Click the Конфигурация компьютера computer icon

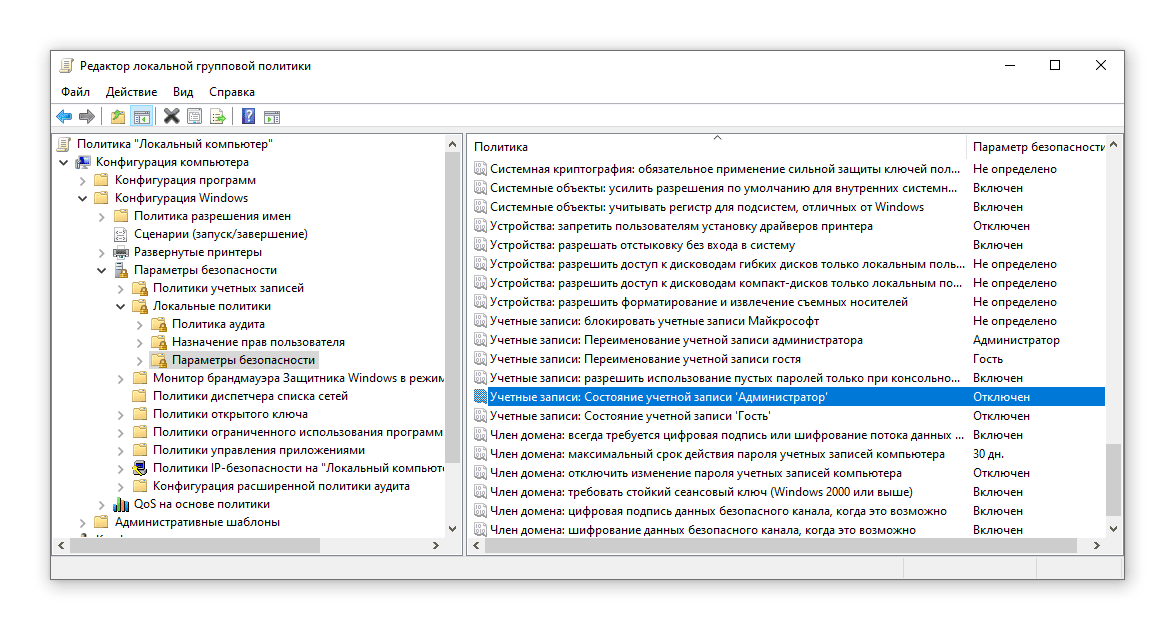tap(83, 162)
